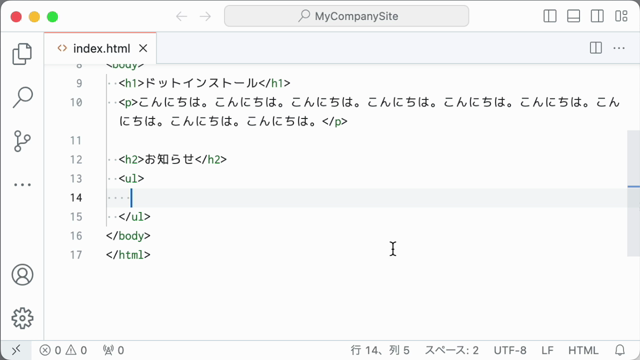
Task: Toggle the secondary side bar layout button
Action: tap(597, 16)
